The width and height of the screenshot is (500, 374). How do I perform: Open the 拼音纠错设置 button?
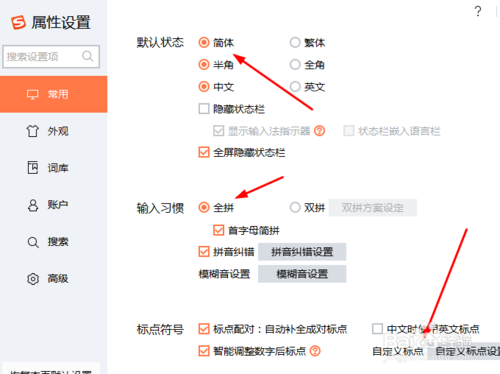pos(302,252)
